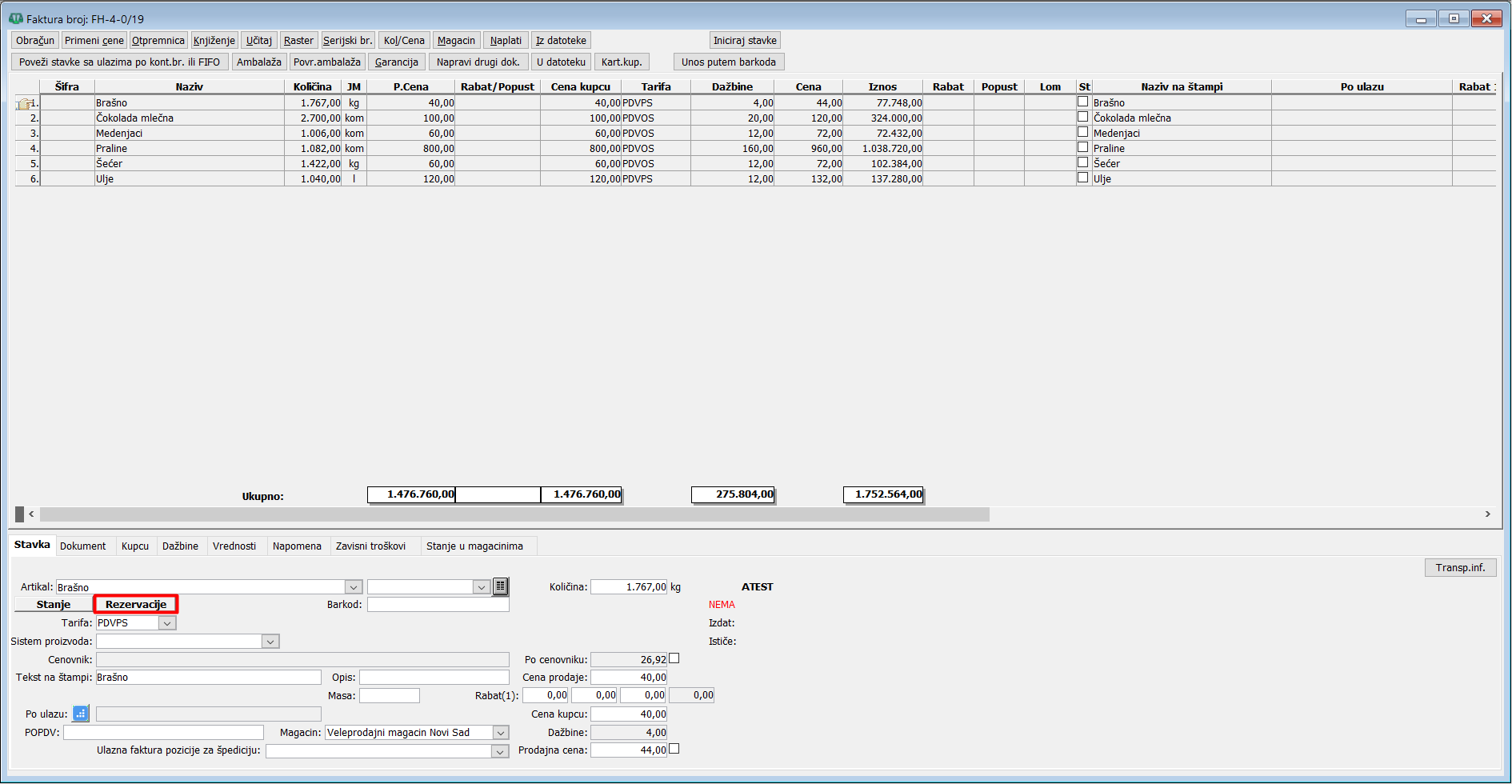Screen dimensions: 1512x784
Task: Switch to the Vrednosti tab
Action: coord(234,546)
